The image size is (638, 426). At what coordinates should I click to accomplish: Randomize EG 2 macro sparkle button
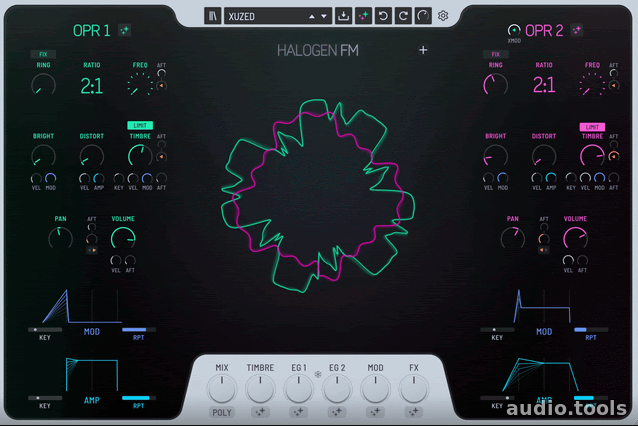(337, 413)
